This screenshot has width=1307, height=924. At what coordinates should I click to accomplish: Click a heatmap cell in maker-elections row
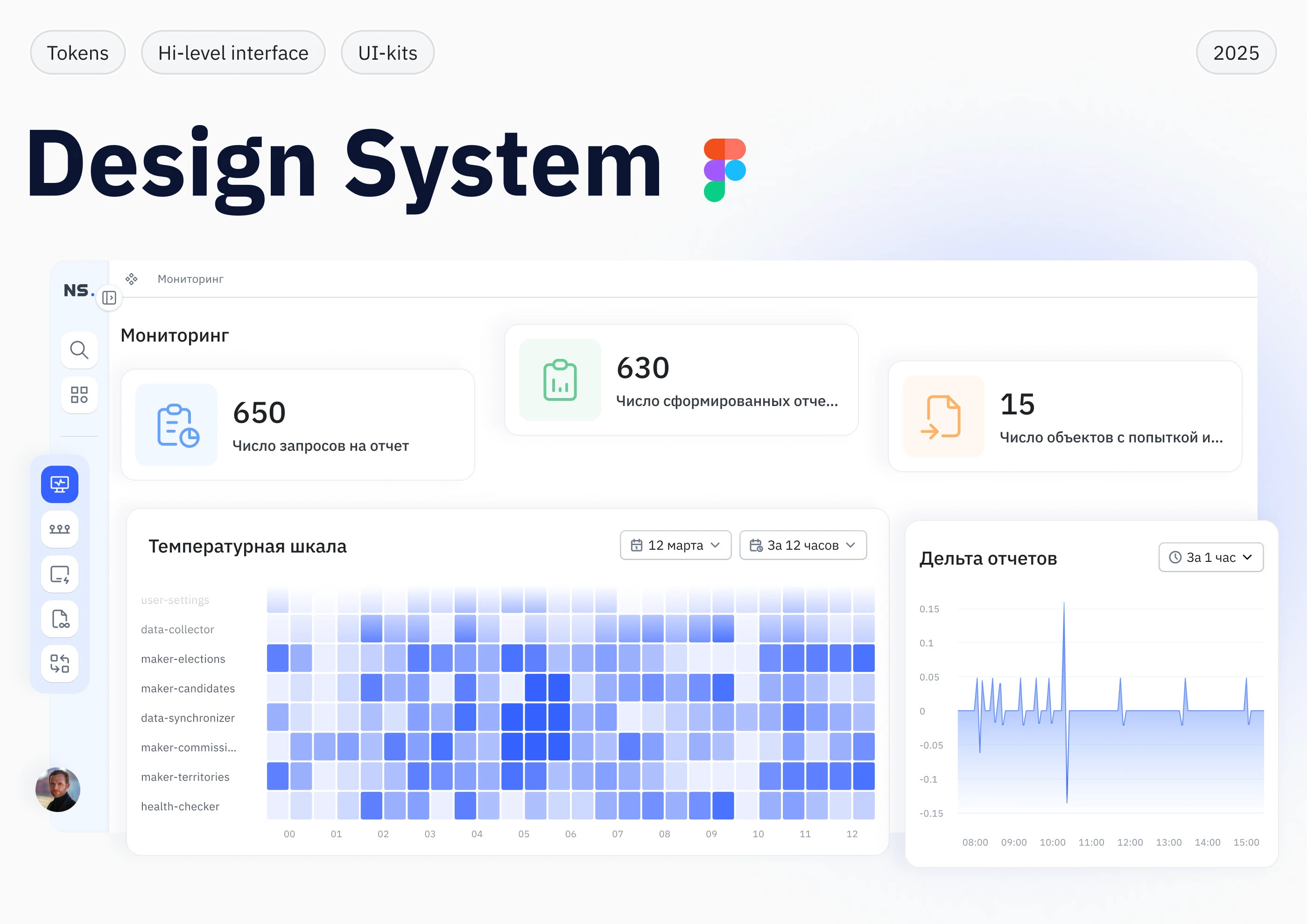278,658
